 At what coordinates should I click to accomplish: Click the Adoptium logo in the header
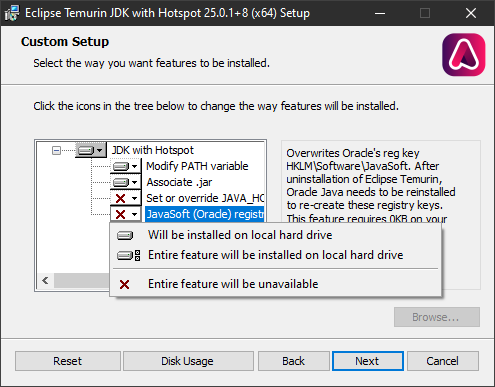click(x=464, y=55)
